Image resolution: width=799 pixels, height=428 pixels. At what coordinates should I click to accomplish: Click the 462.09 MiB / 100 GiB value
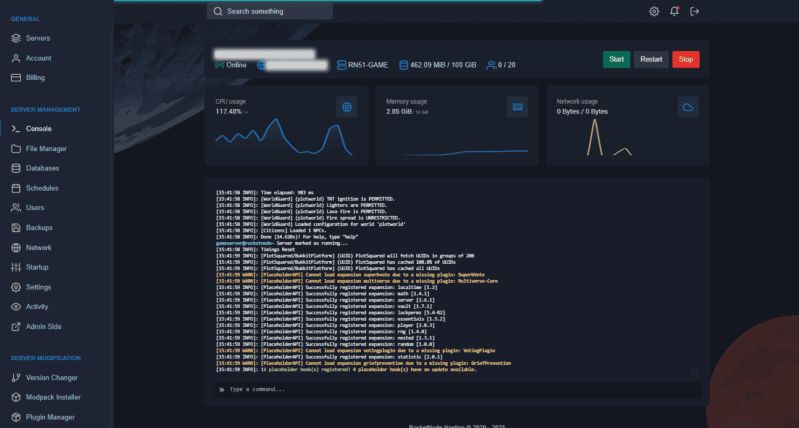click(x=443, y=65)
